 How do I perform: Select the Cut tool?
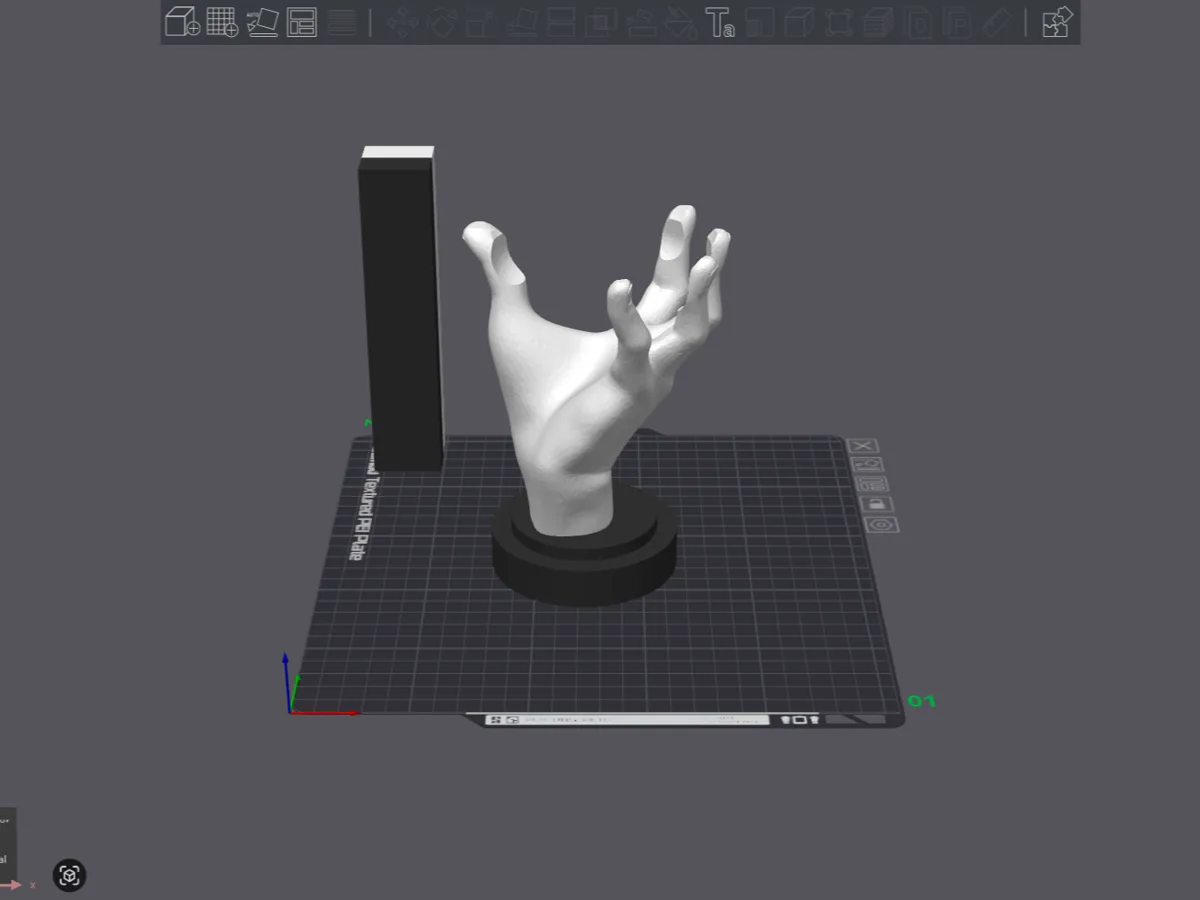point(563,22)
